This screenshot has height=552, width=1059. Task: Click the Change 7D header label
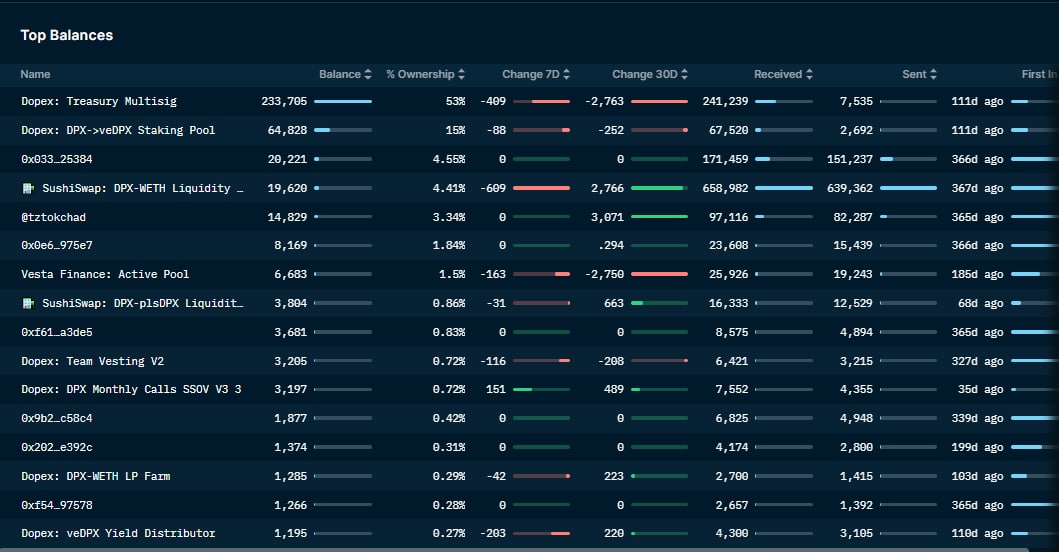pos(531,74)
